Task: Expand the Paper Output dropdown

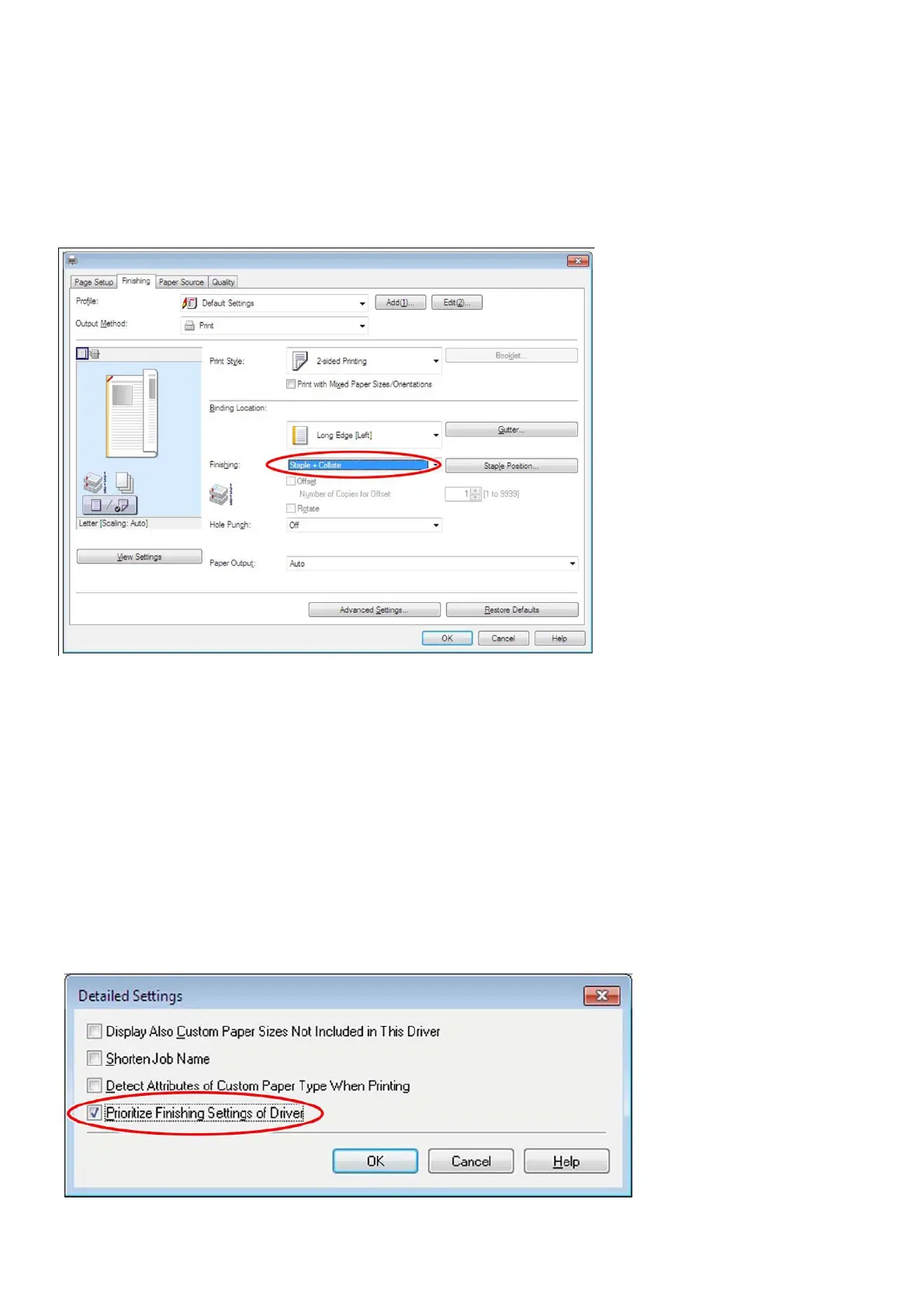Action: pos(432,563)
